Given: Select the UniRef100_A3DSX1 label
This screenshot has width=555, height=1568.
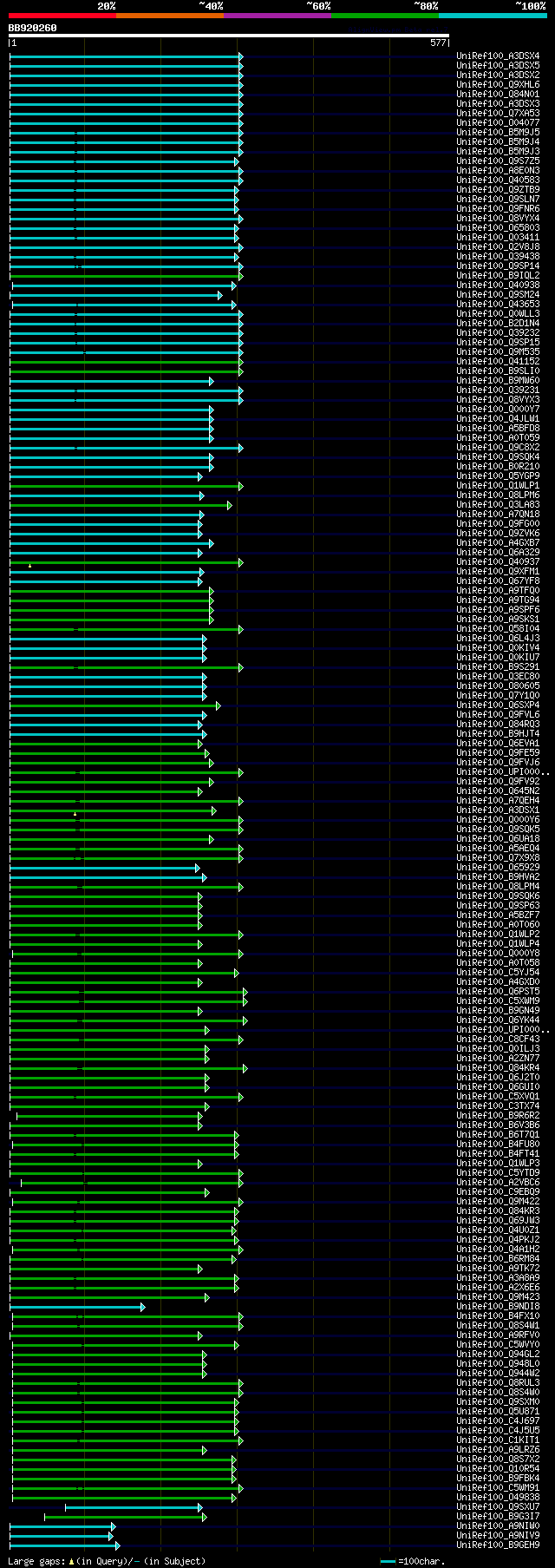Looking at the screenshot, I should point(498,810).
